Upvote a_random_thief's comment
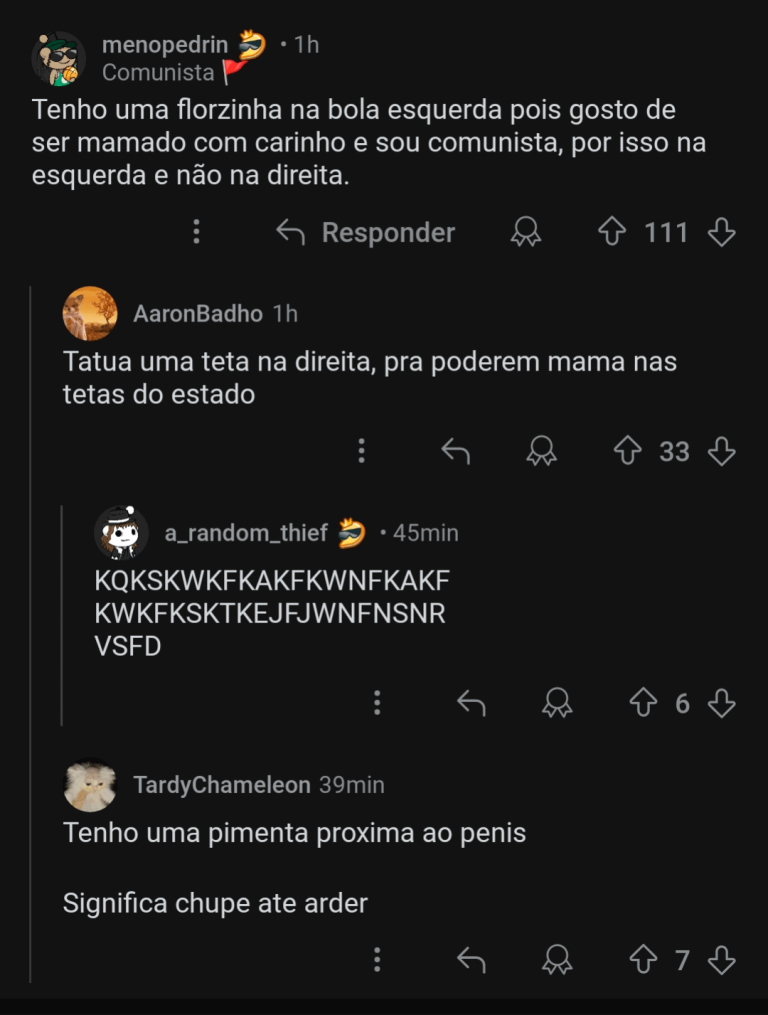This screenshot has height=1015, width=768. click(643, 704)
